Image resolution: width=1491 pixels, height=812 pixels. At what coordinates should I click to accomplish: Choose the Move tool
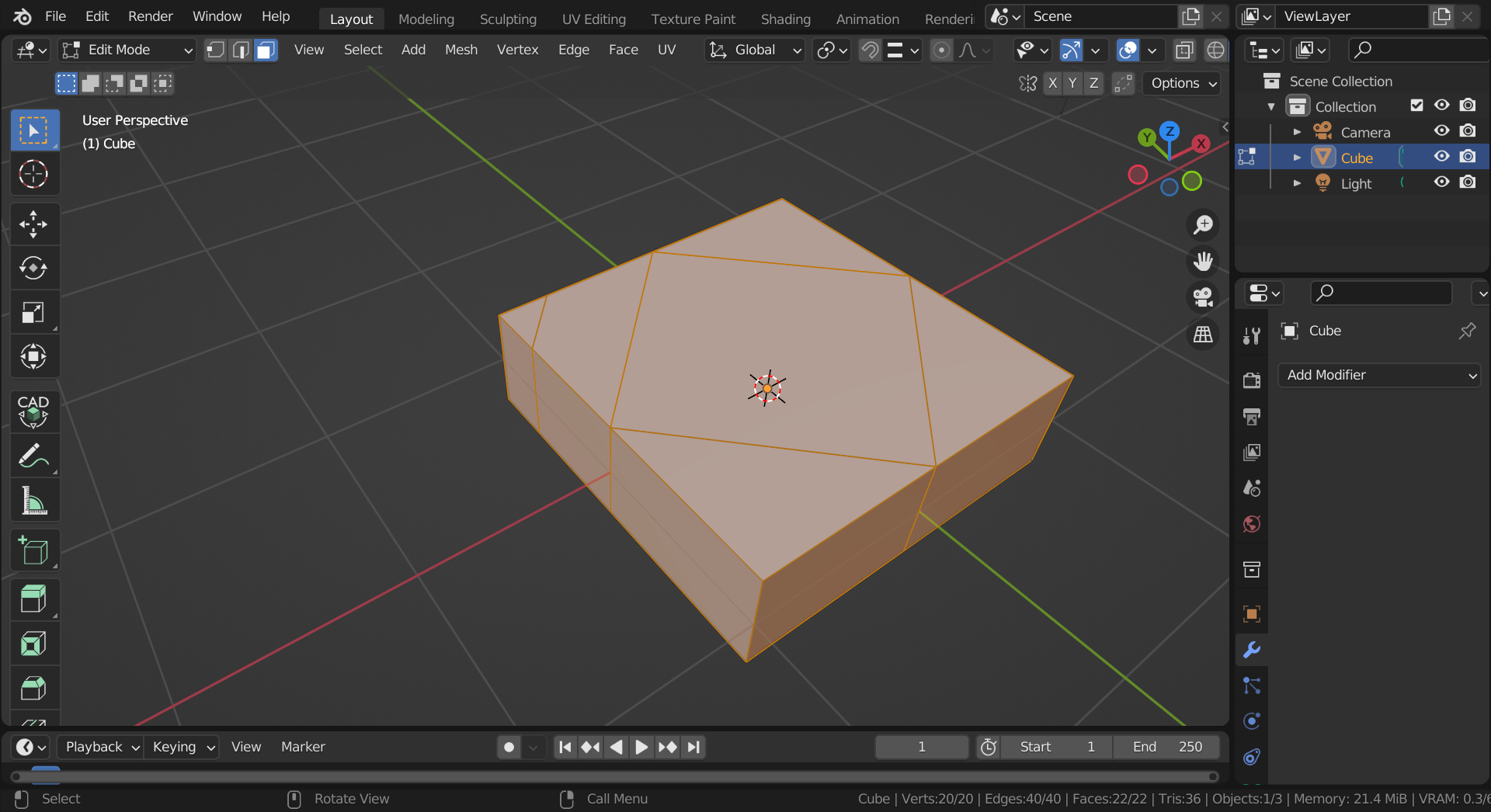(33, 224)
